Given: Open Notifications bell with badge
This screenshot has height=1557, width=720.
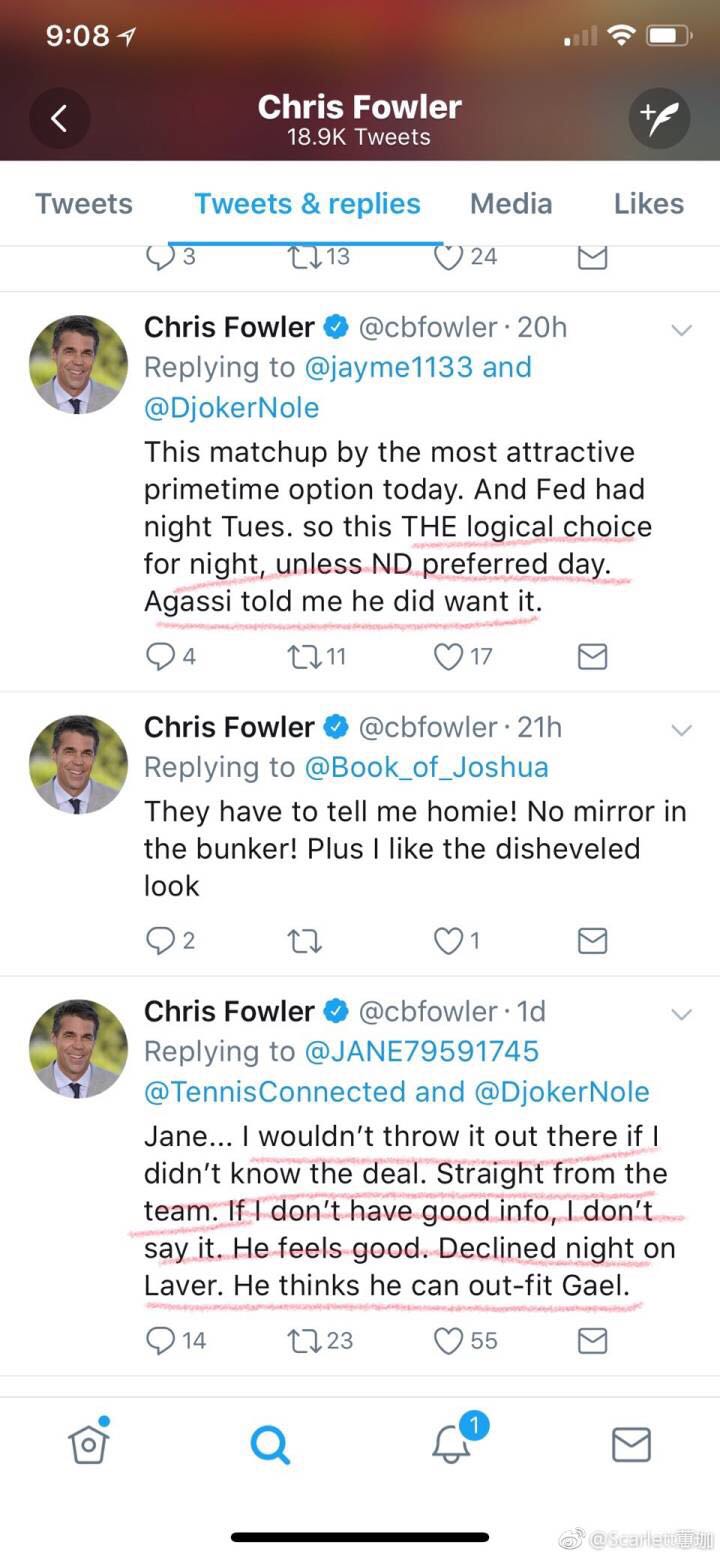Looking at the screenshot, I should click(x=452, y=1442).
